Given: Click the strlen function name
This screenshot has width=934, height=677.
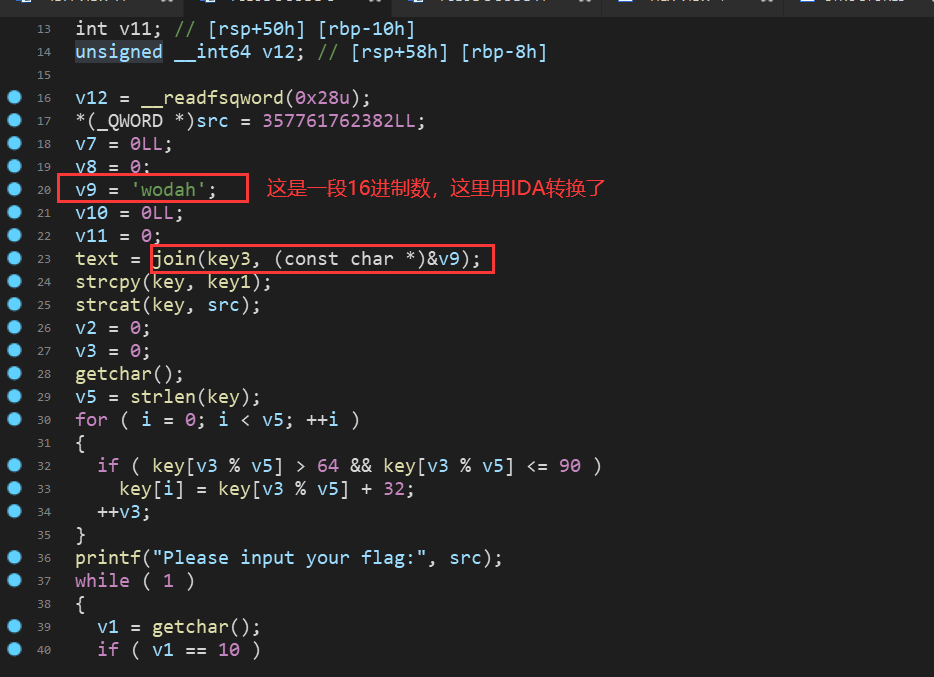Looking at the screenshot, I should click(163, 397).
